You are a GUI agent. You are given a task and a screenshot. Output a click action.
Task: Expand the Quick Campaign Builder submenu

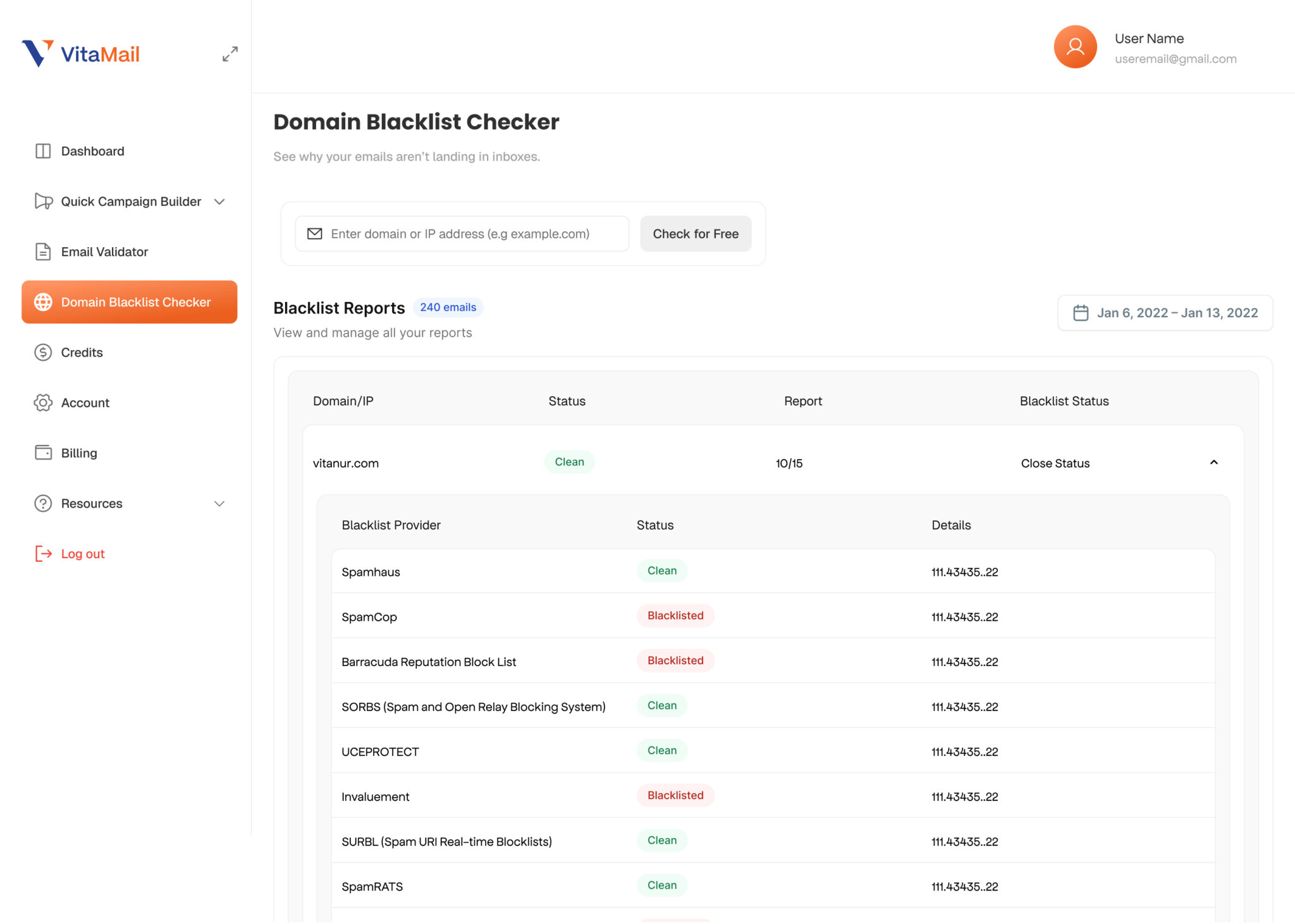(x=219, y=202)
